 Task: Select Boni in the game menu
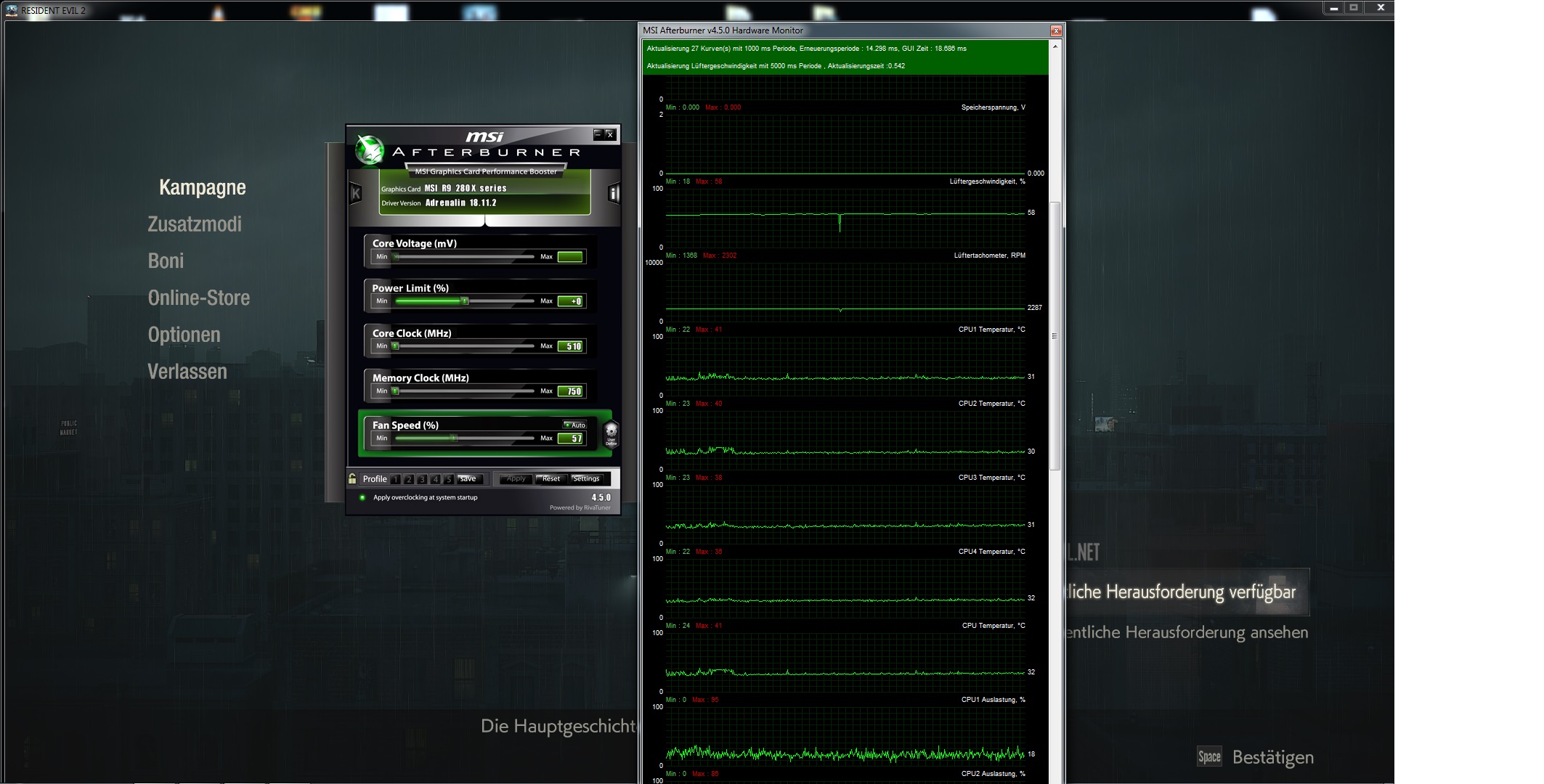coord(166,261)
